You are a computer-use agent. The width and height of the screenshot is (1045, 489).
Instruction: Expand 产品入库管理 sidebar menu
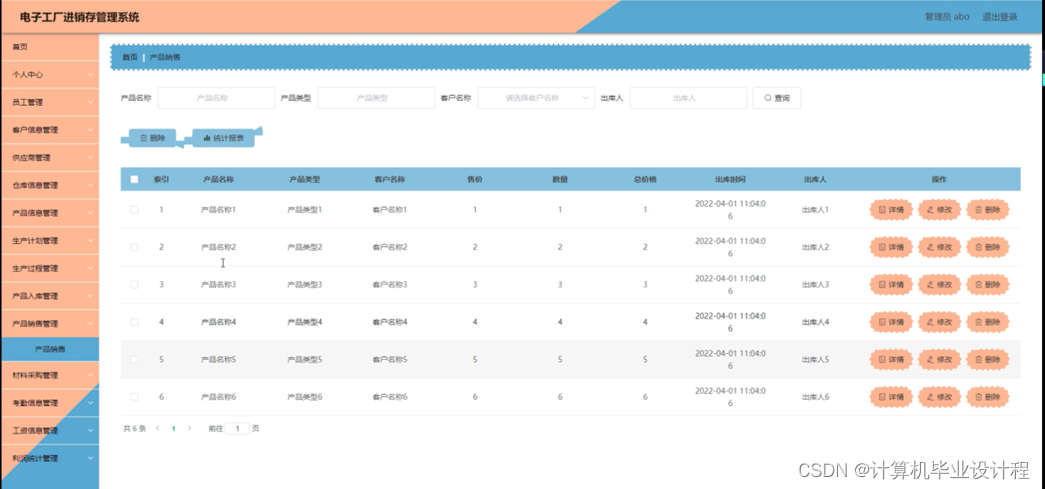49,296
